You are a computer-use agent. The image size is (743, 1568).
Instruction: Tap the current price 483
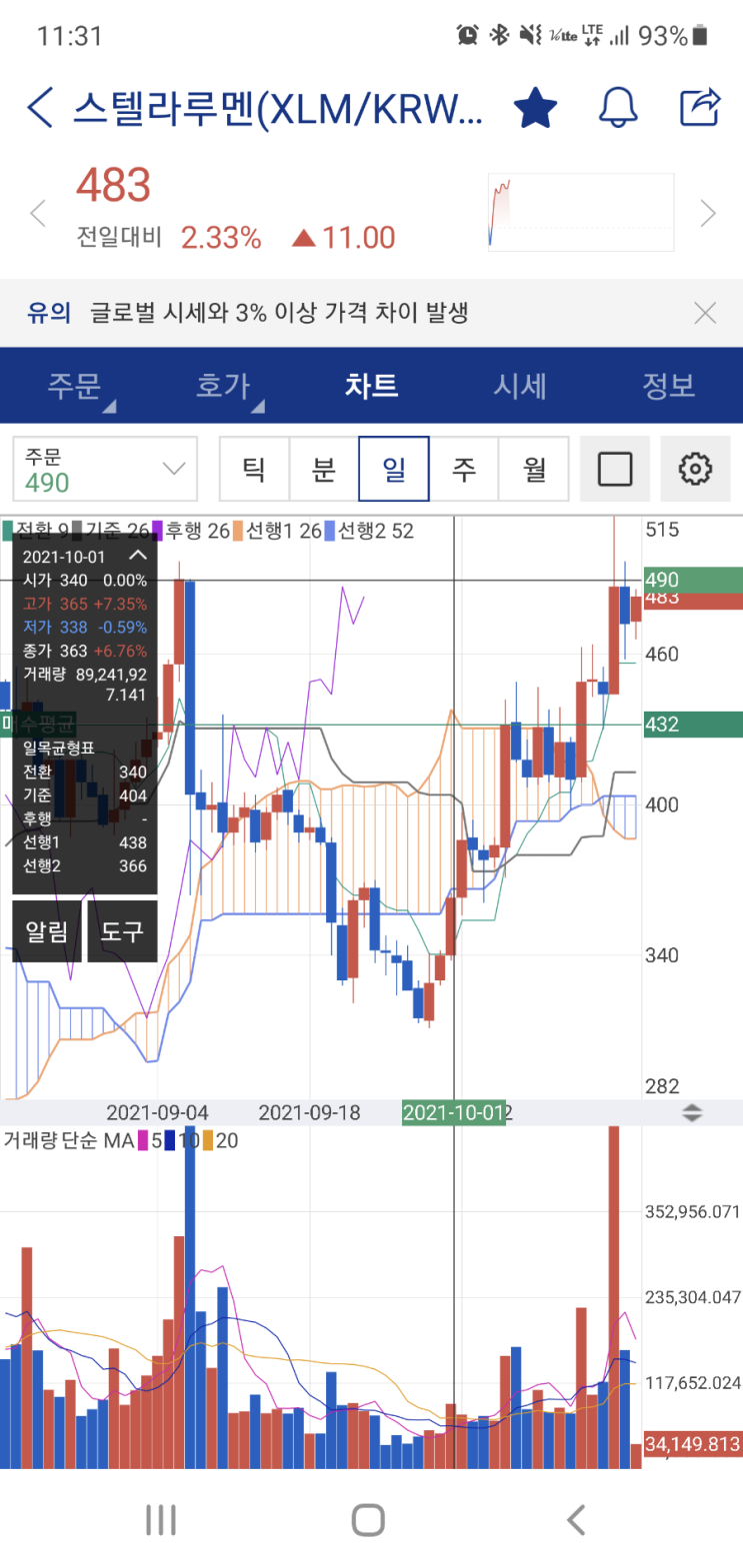114,185
